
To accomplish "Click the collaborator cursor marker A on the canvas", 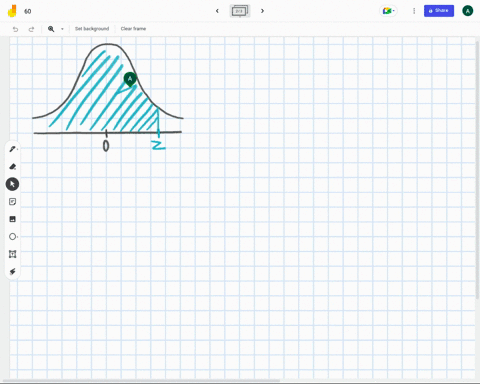I will (130, 79).
